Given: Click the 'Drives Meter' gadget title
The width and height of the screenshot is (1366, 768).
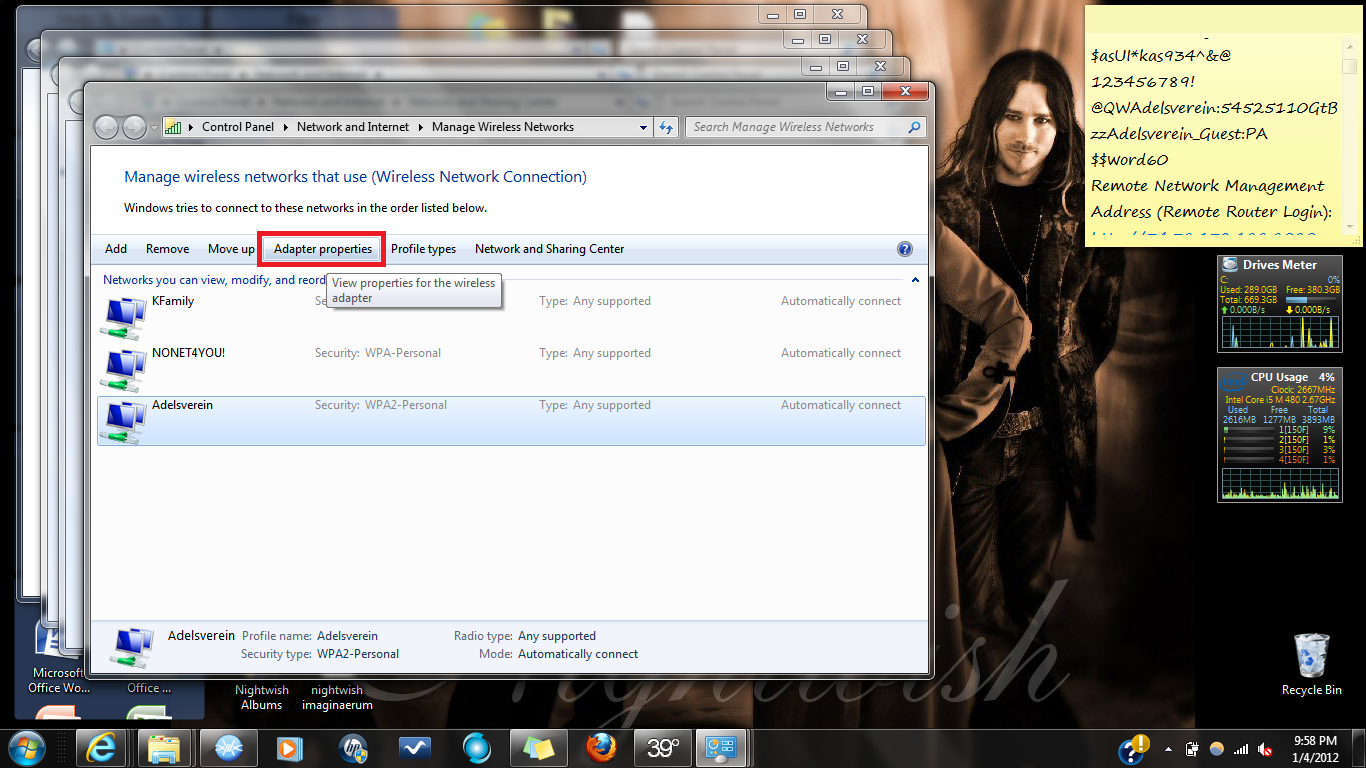Looking at the screenshot, I should (1280, 265).
